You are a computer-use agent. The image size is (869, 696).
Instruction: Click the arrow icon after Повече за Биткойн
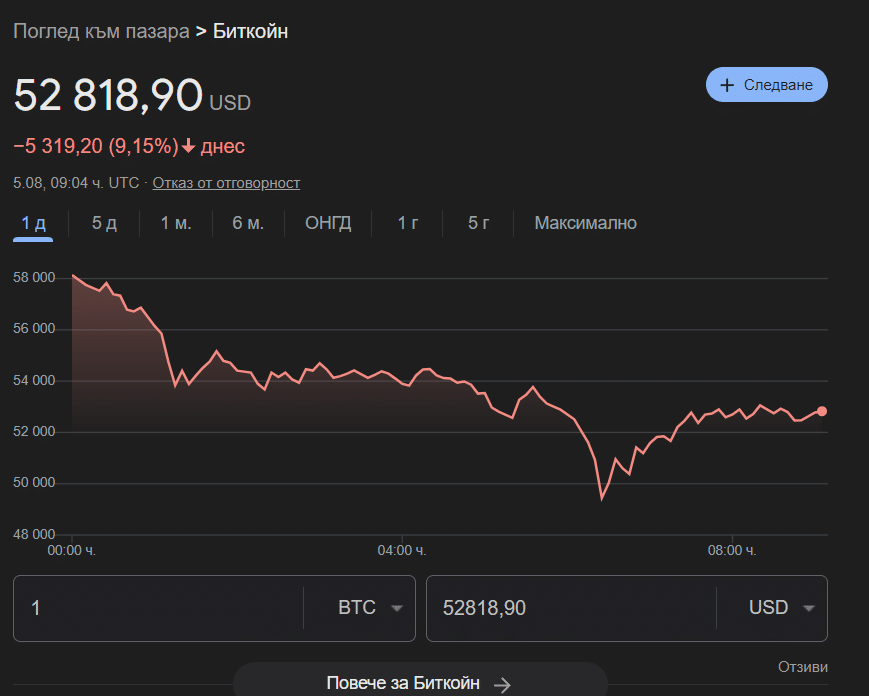click(502, 684)
